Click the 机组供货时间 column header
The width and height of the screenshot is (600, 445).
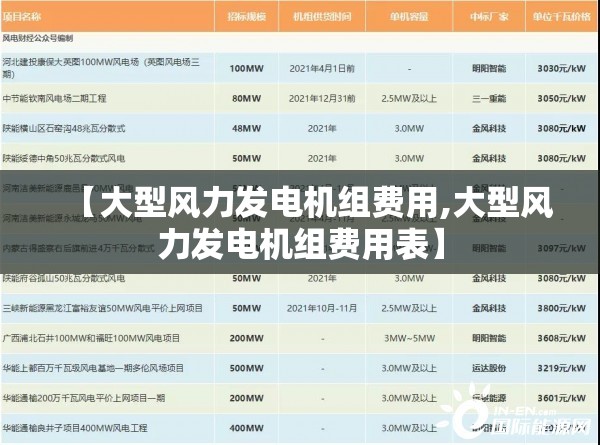(x=322, y=17)
